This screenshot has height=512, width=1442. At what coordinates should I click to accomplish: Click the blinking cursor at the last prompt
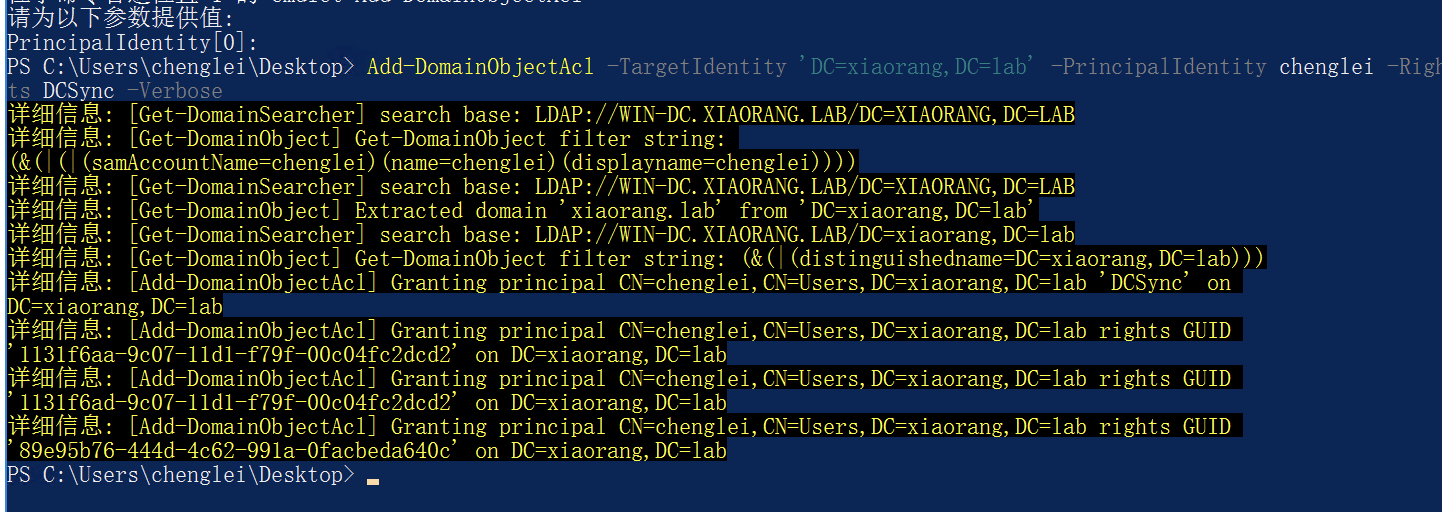tap(373, 482)
